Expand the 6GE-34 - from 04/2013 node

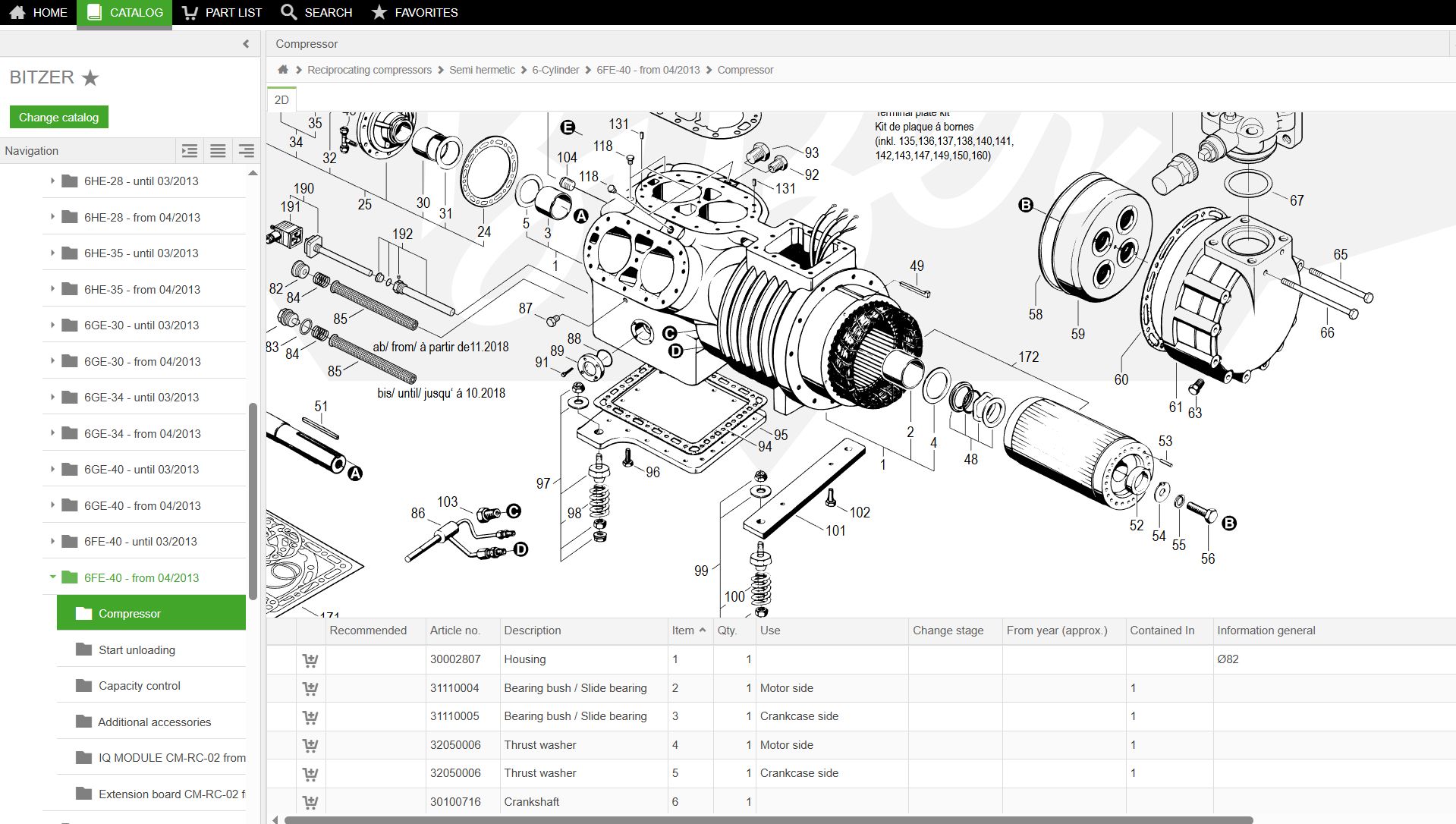coord(52,433)
